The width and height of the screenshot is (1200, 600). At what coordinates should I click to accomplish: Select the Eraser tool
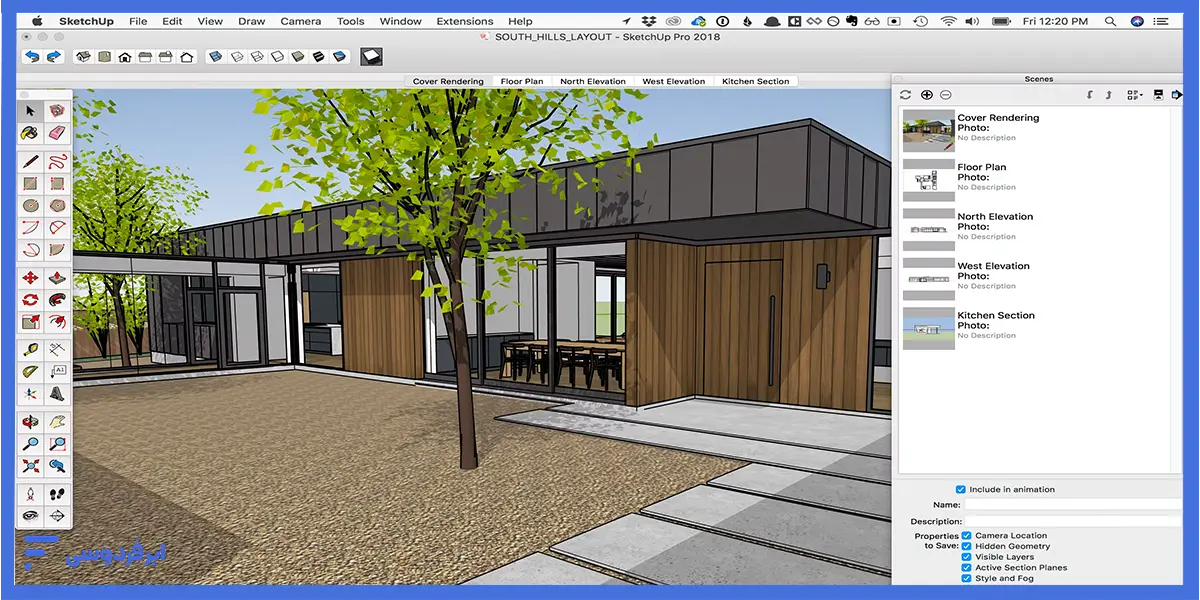point(57,132)
